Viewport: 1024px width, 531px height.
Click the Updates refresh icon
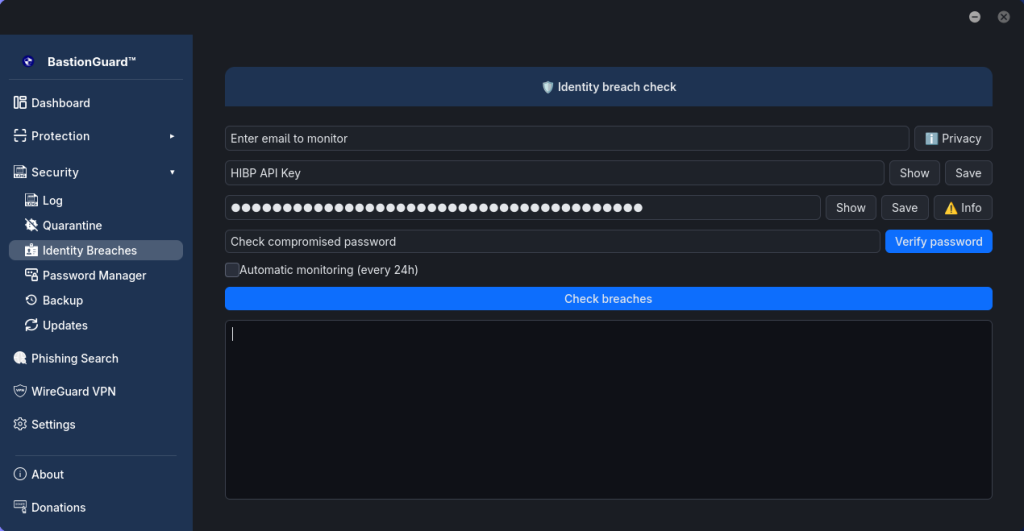pos(31,325)
